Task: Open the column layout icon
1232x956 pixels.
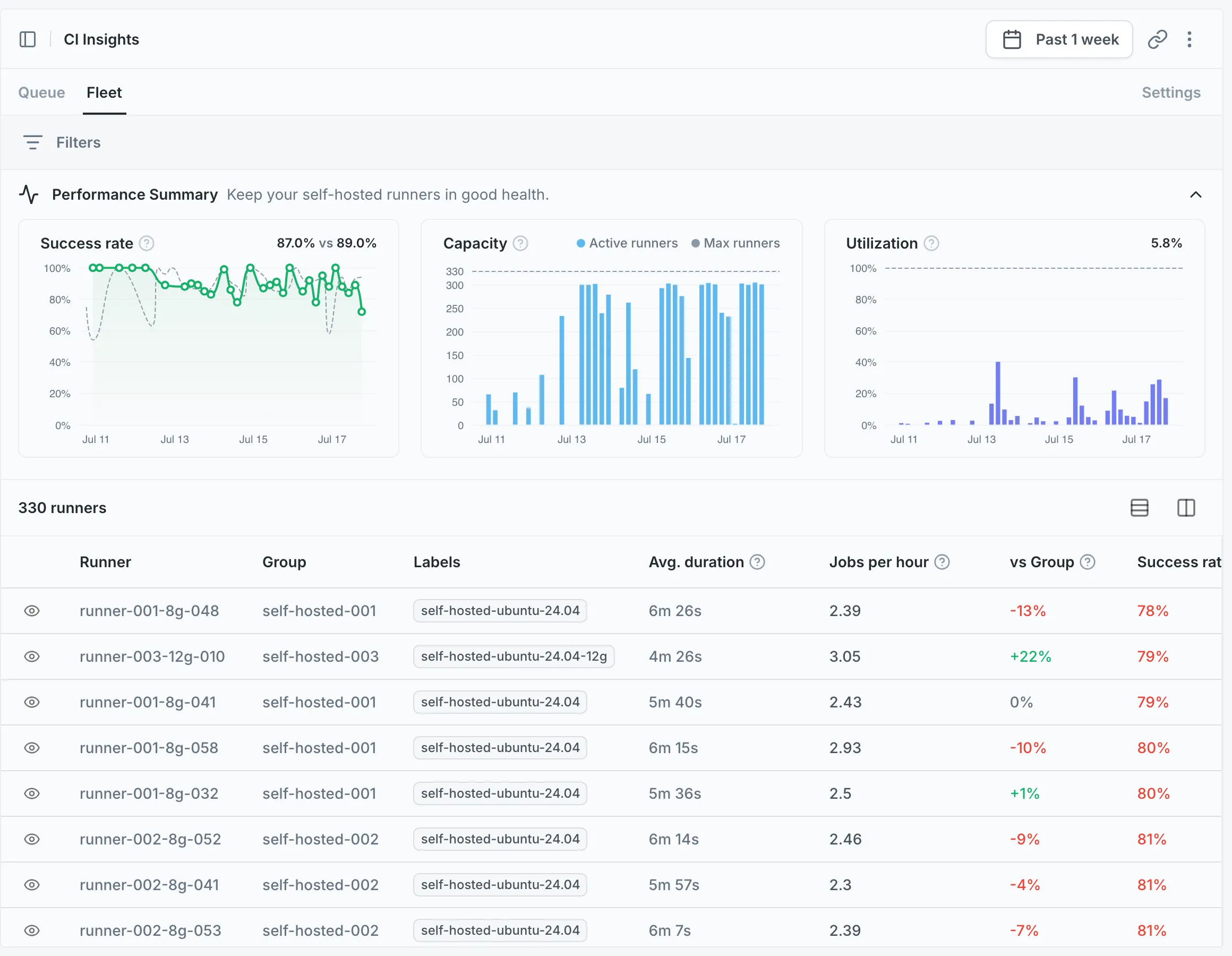Action: pyautogui.click(x=1186, y=508)
